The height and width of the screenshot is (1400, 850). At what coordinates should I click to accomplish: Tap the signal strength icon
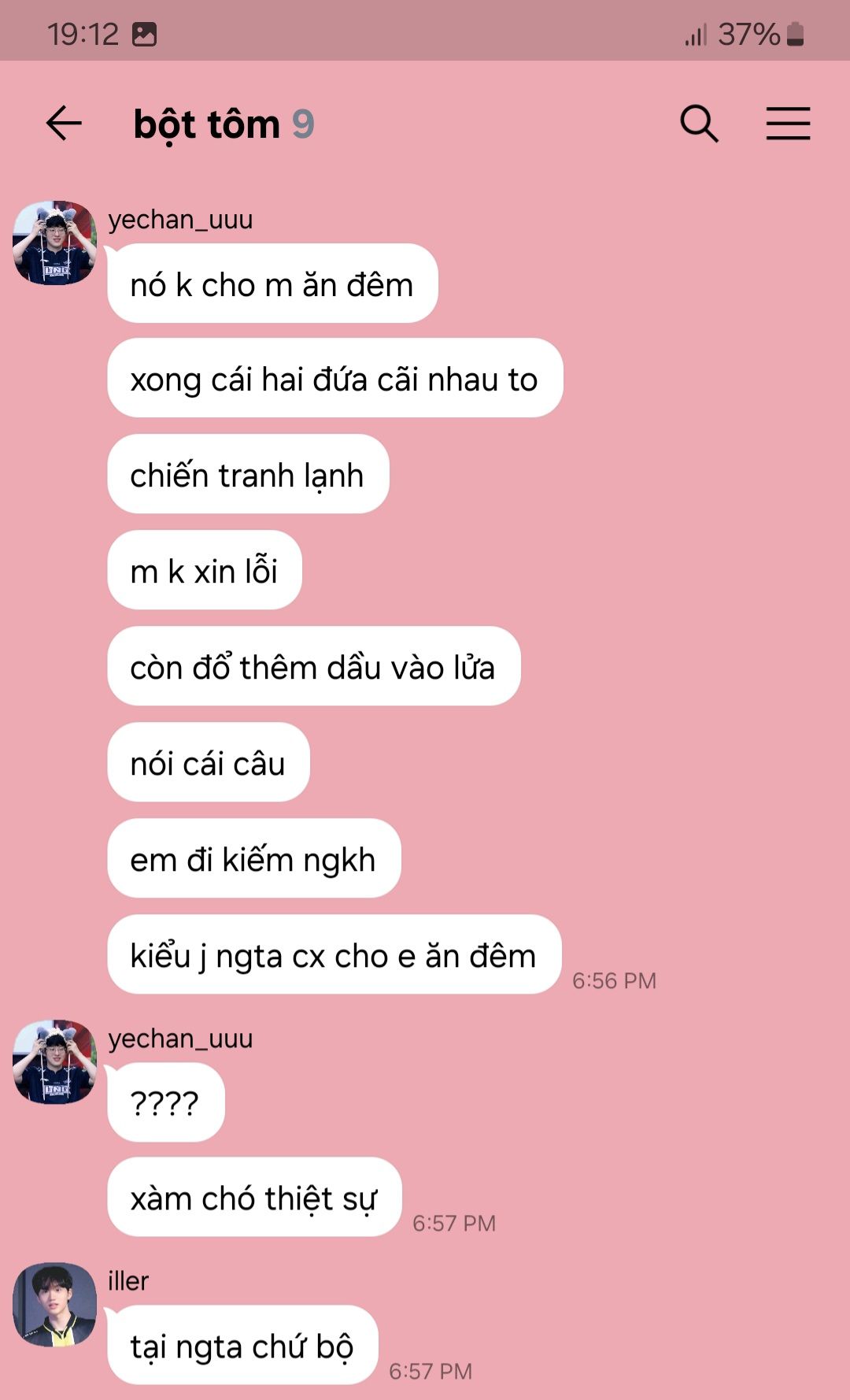point(696,35)
